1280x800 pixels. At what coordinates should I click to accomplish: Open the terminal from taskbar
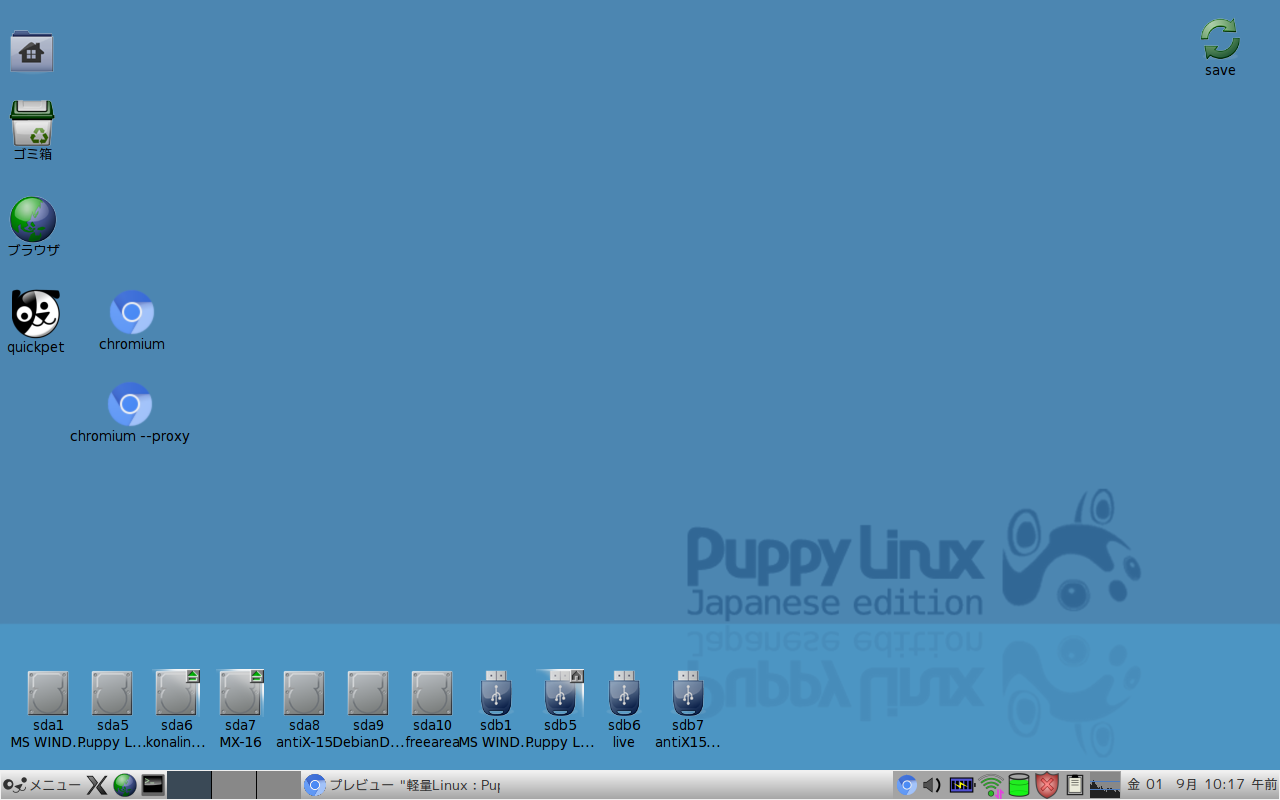pos(153,785)
